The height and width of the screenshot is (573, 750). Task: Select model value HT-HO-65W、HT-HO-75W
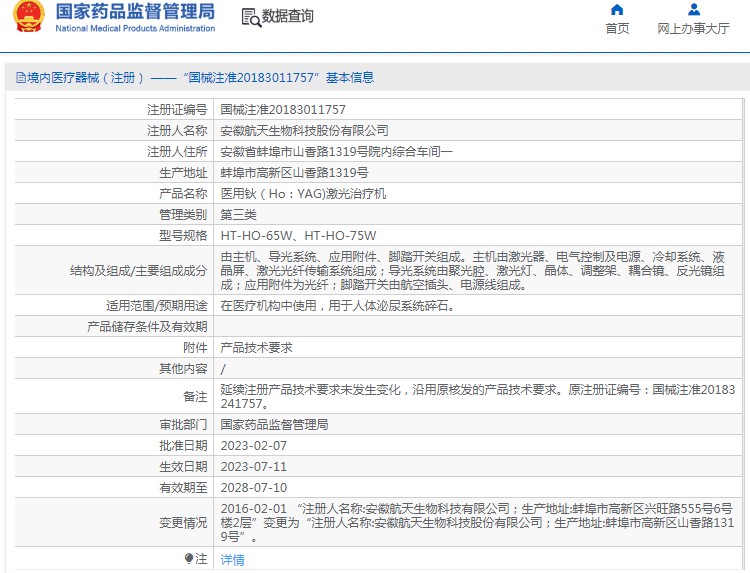[x=298, y=236]
